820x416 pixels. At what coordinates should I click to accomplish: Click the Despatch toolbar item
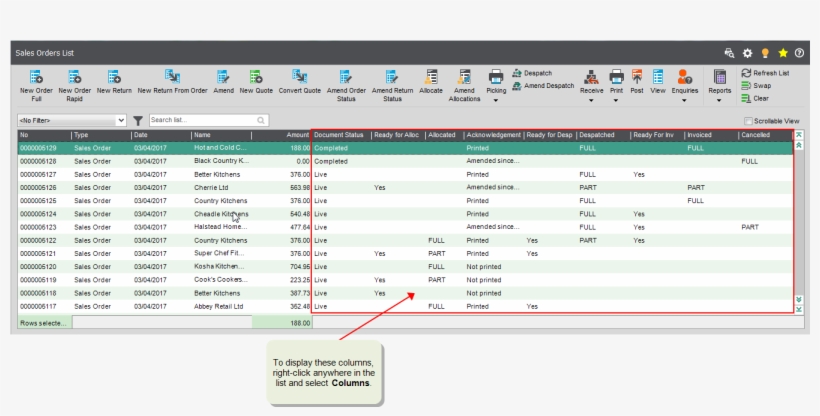[532, 73]
